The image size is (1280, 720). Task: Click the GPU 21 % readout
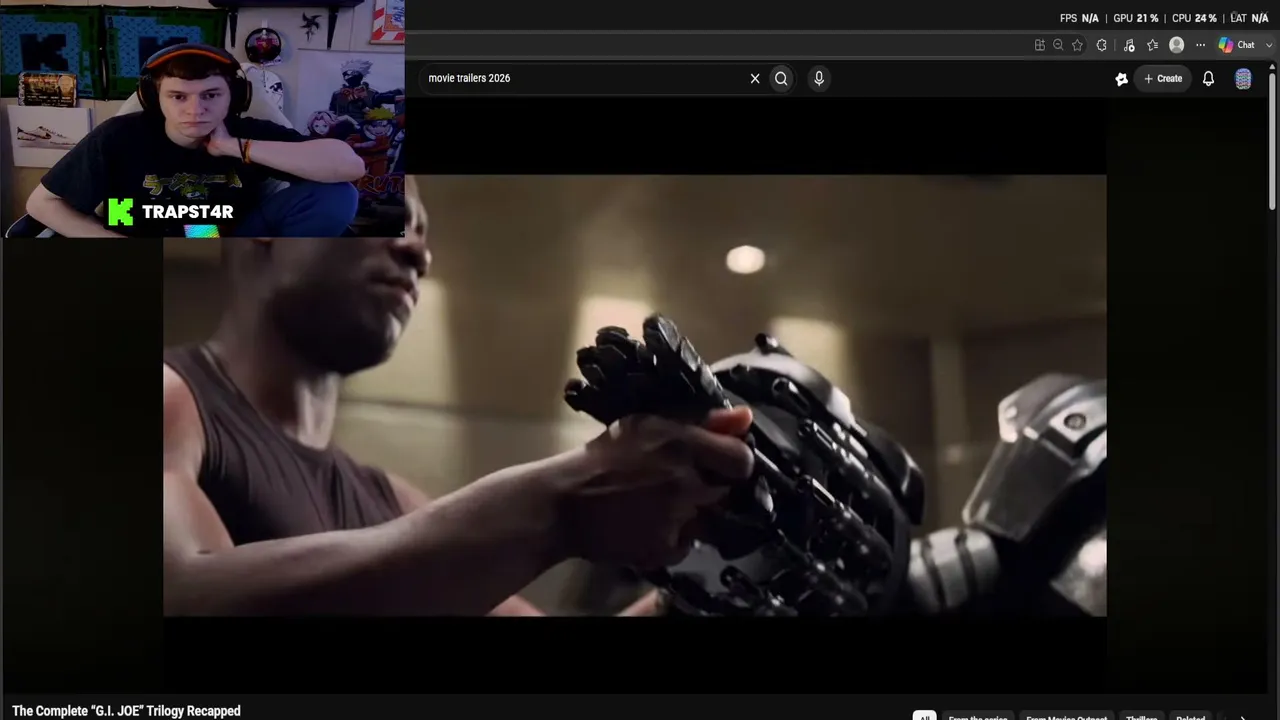1136,18
